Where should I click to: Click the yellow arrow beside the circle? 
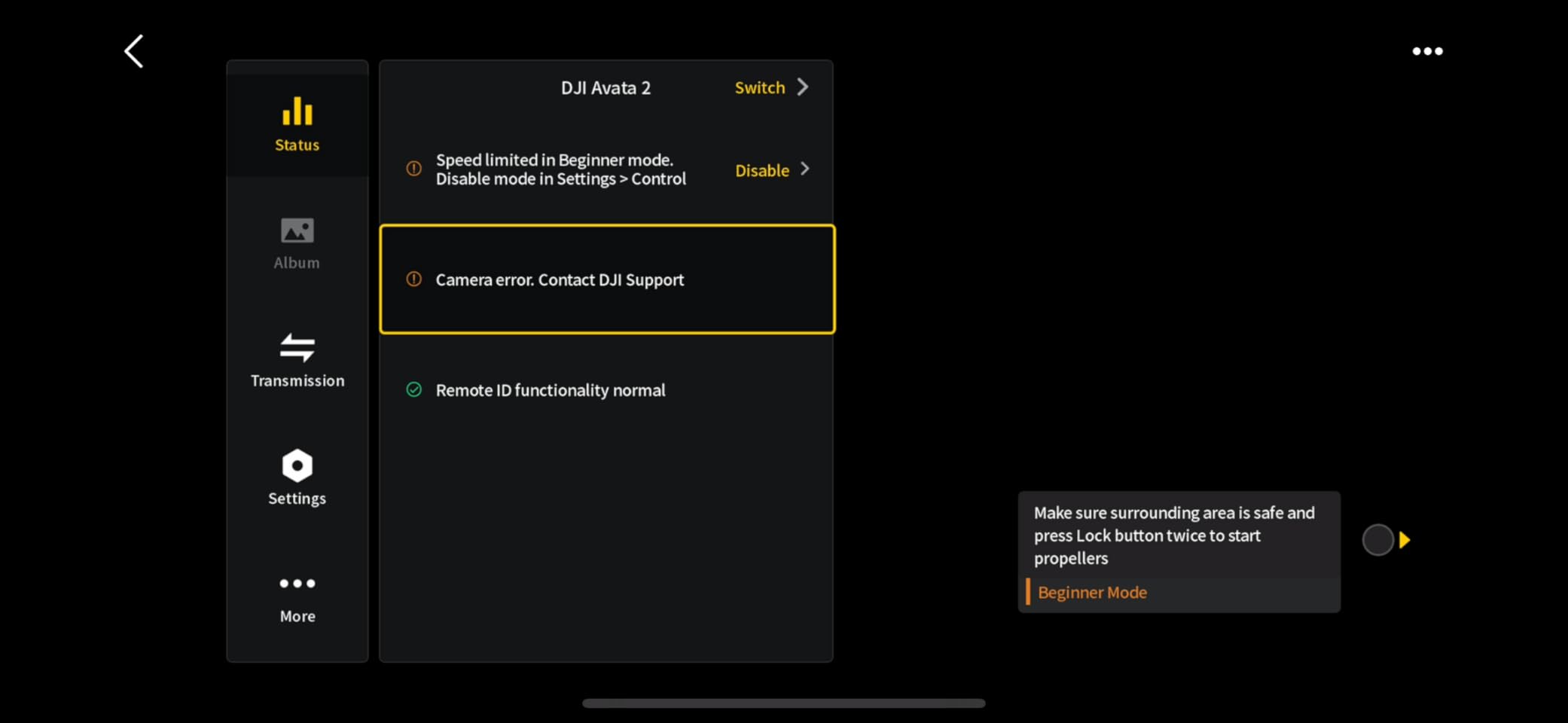pyautogui.click(x=1405, y=540)
